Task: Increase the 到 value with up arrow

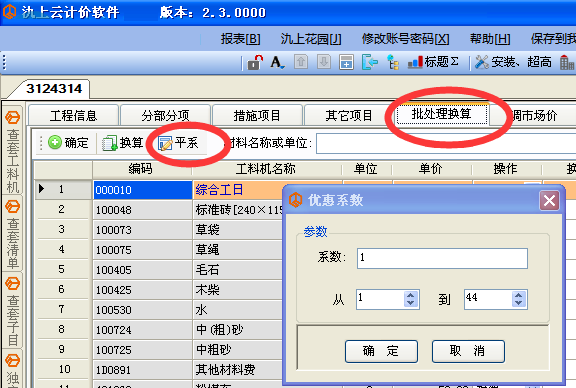Action: 518,295
